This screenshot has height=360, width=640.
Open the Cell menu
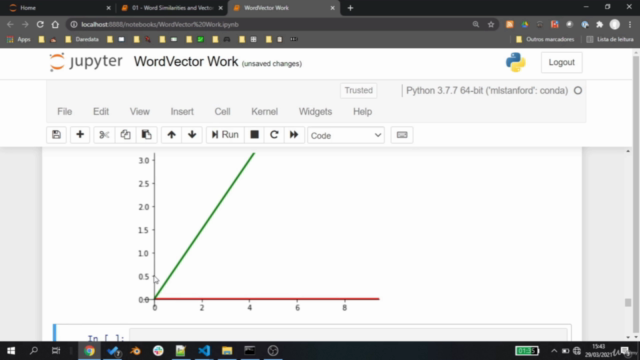pos(222,111)
